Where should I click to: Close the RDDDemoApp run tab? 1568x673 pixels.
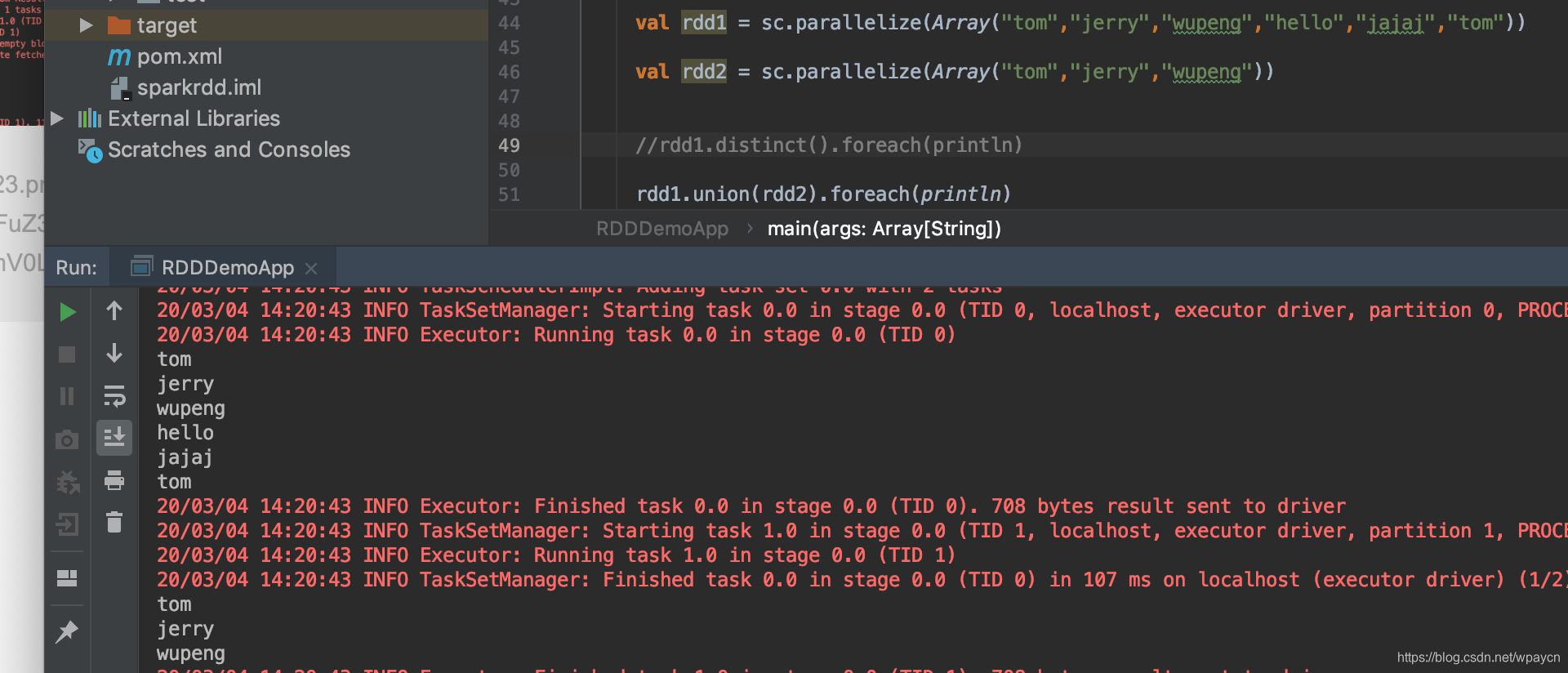click(x=311, y=268)
